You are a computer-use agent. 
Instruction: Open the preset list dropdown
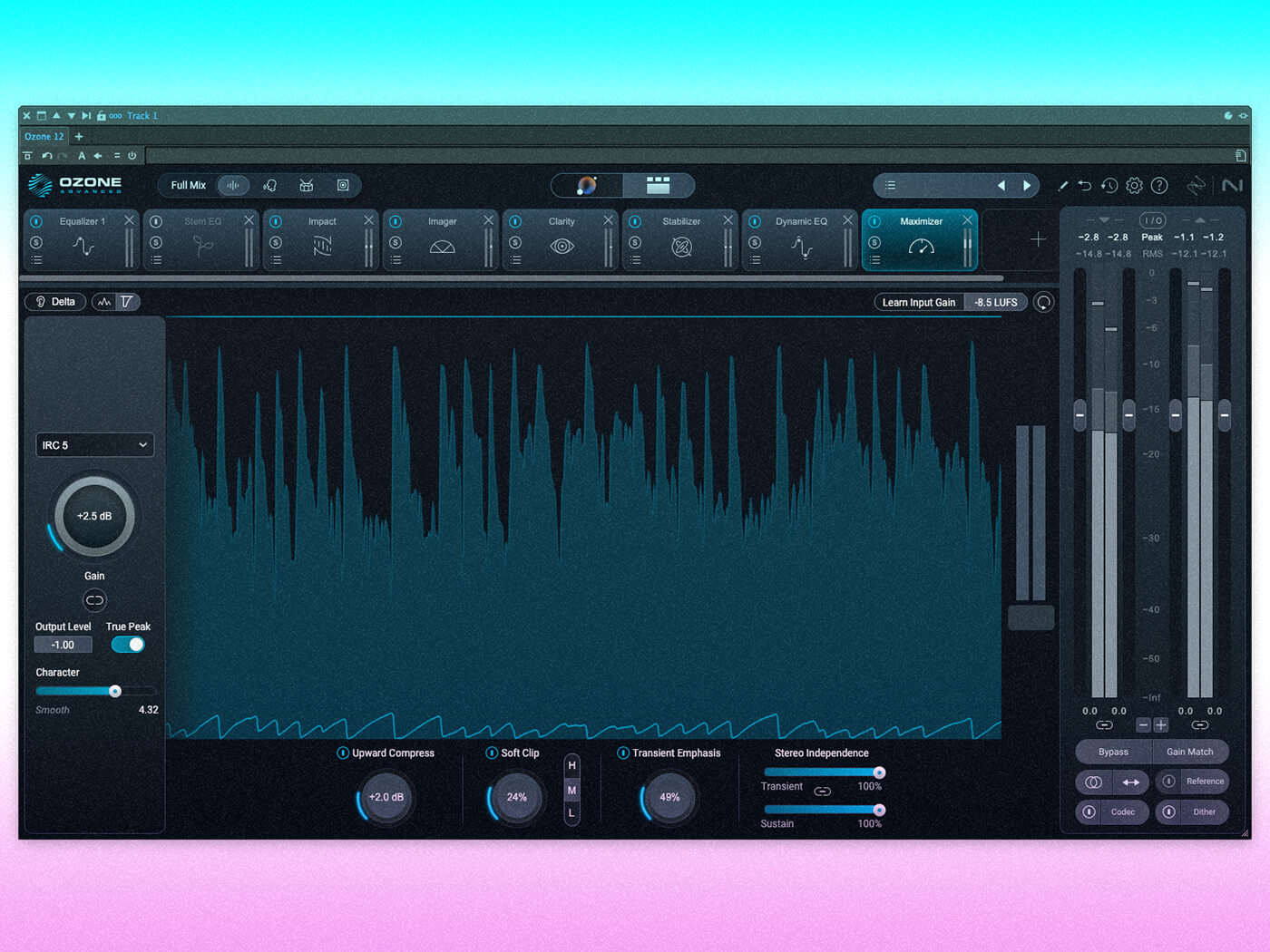[x=891, y=185]
